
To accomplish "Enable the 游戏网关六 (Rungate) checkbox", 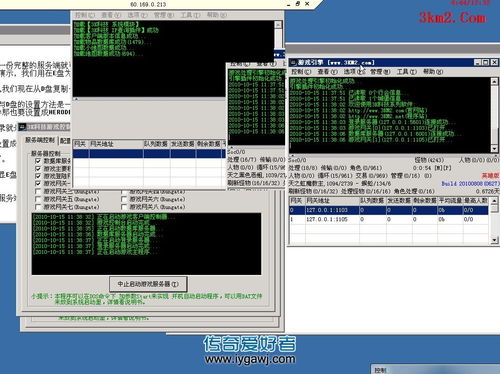I will point(124,199).
